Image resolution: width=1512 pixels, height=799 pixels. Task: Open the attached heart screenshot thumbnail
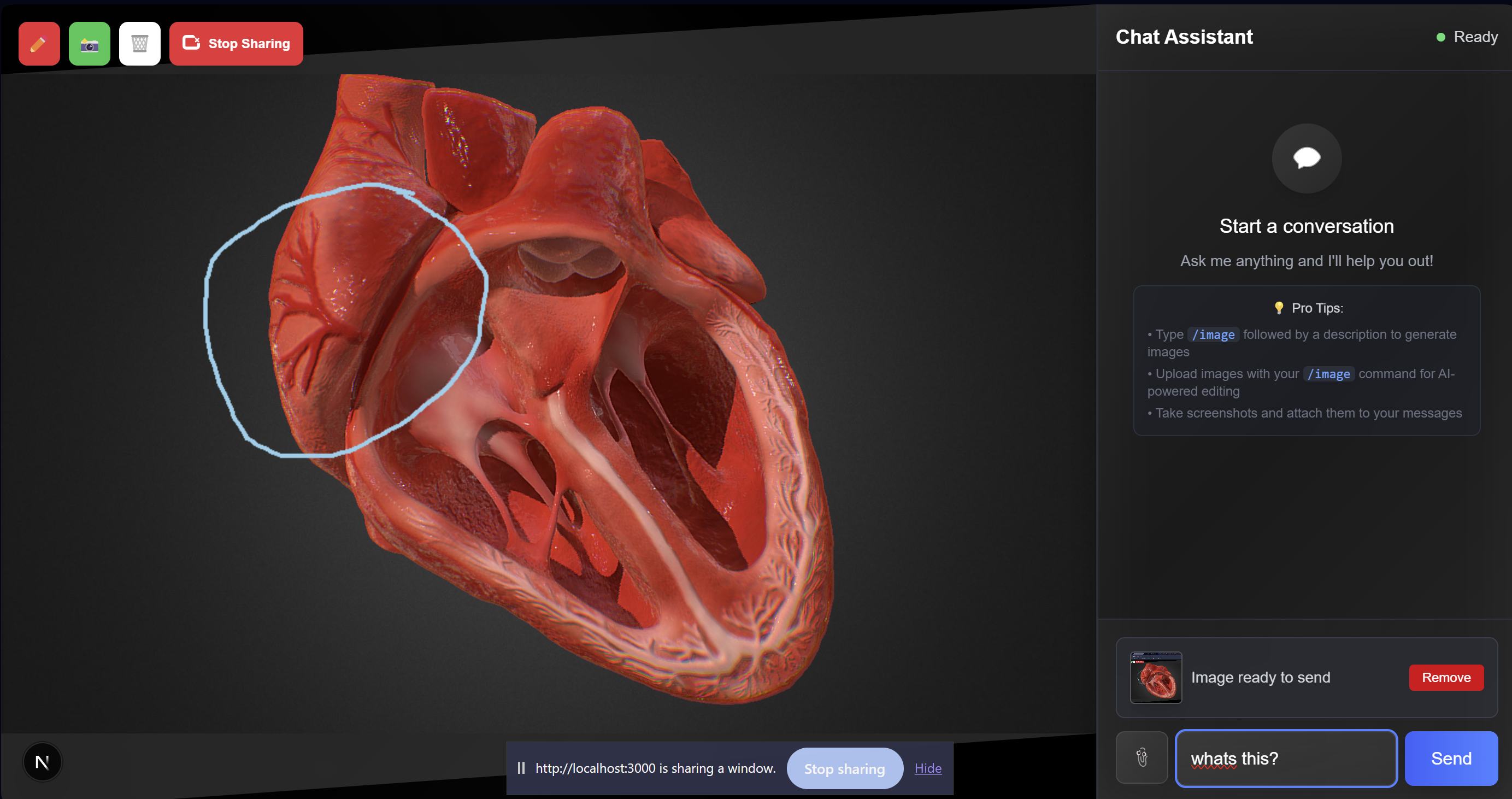[x=1155, y=678]
